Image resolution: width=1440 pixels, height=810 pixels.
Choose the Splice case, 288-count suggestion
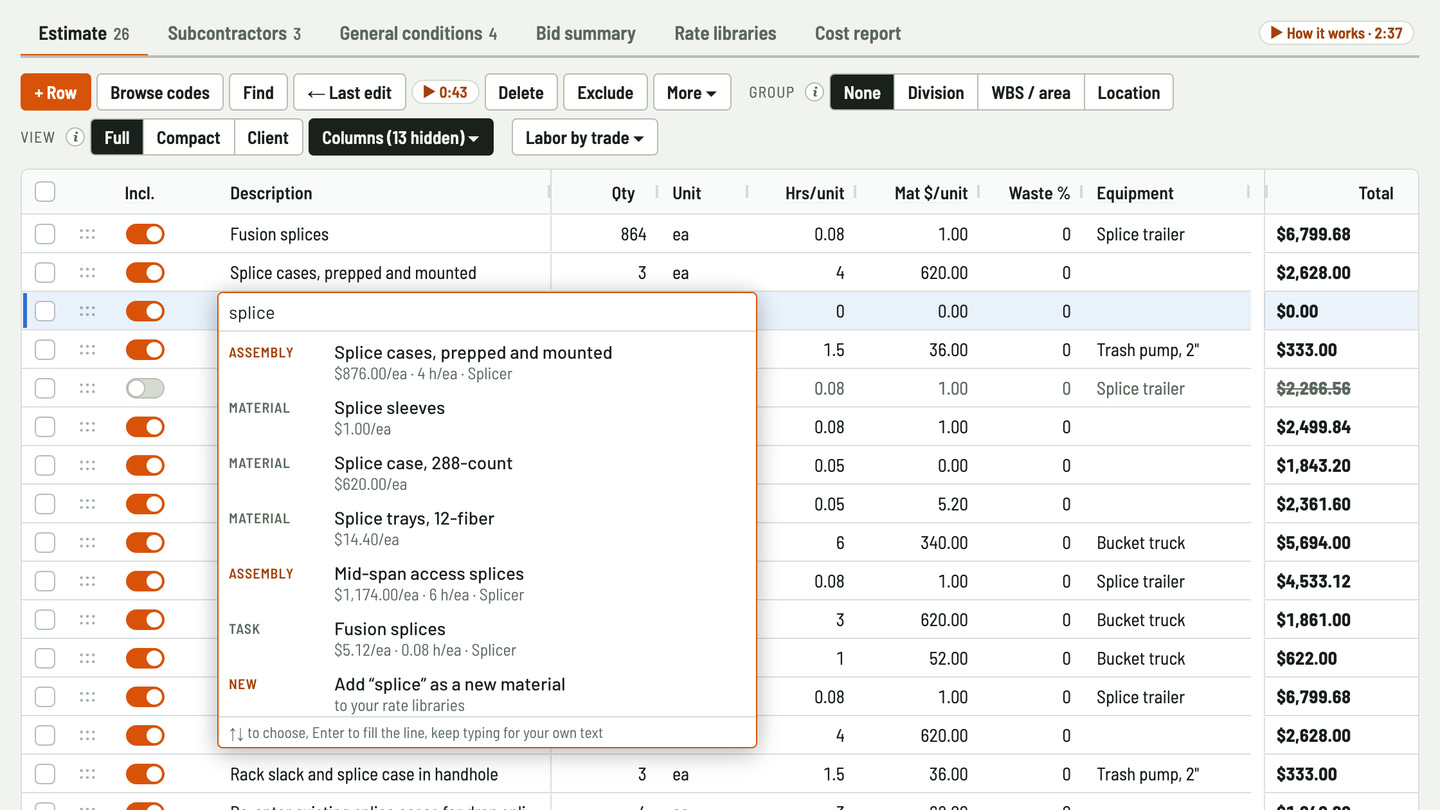point(487,473)
